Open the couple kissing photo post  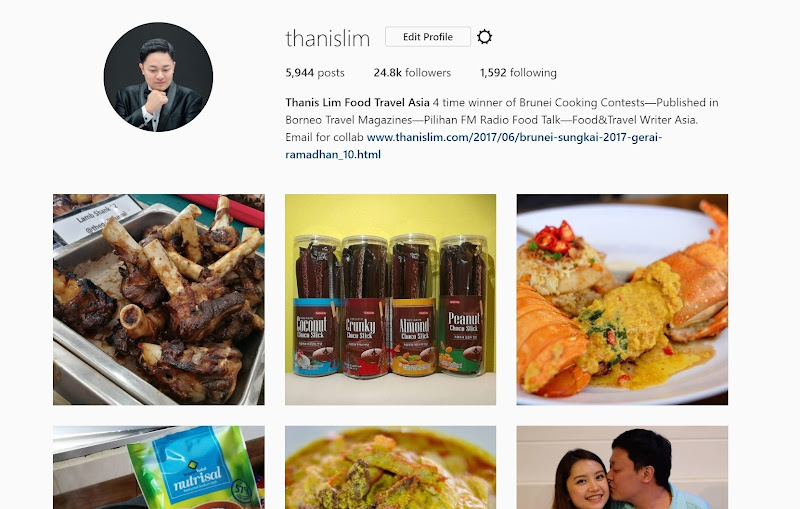tap(622, 467)
